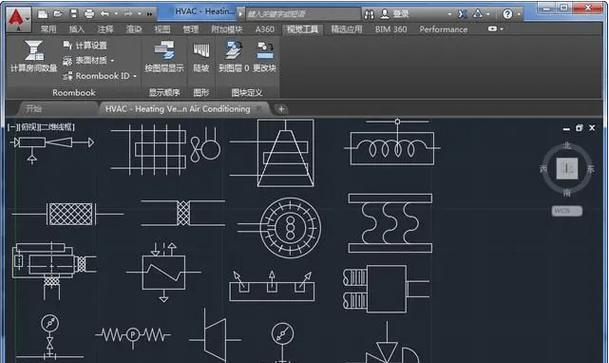This screenshot has width=609, height=363.
Task: Expand the 表面材质 surface material dropdown
Action: point(112,61)
